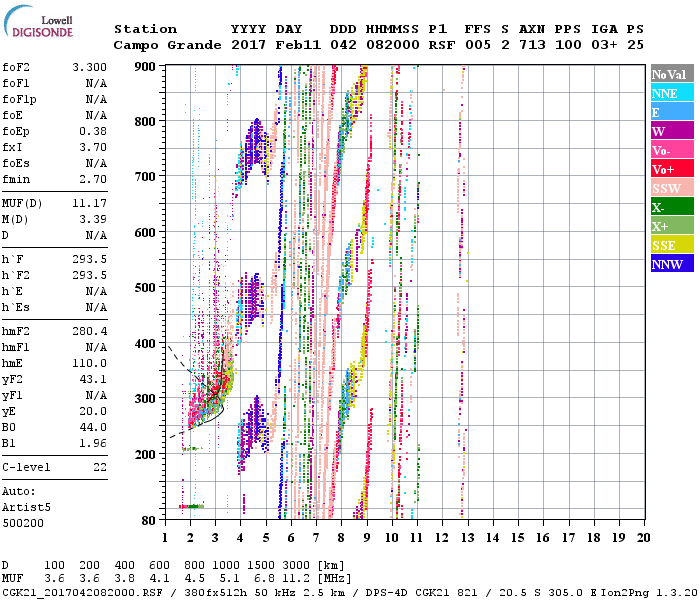
Task: Select the Vo- legend swatch
Action: [672, 150]
